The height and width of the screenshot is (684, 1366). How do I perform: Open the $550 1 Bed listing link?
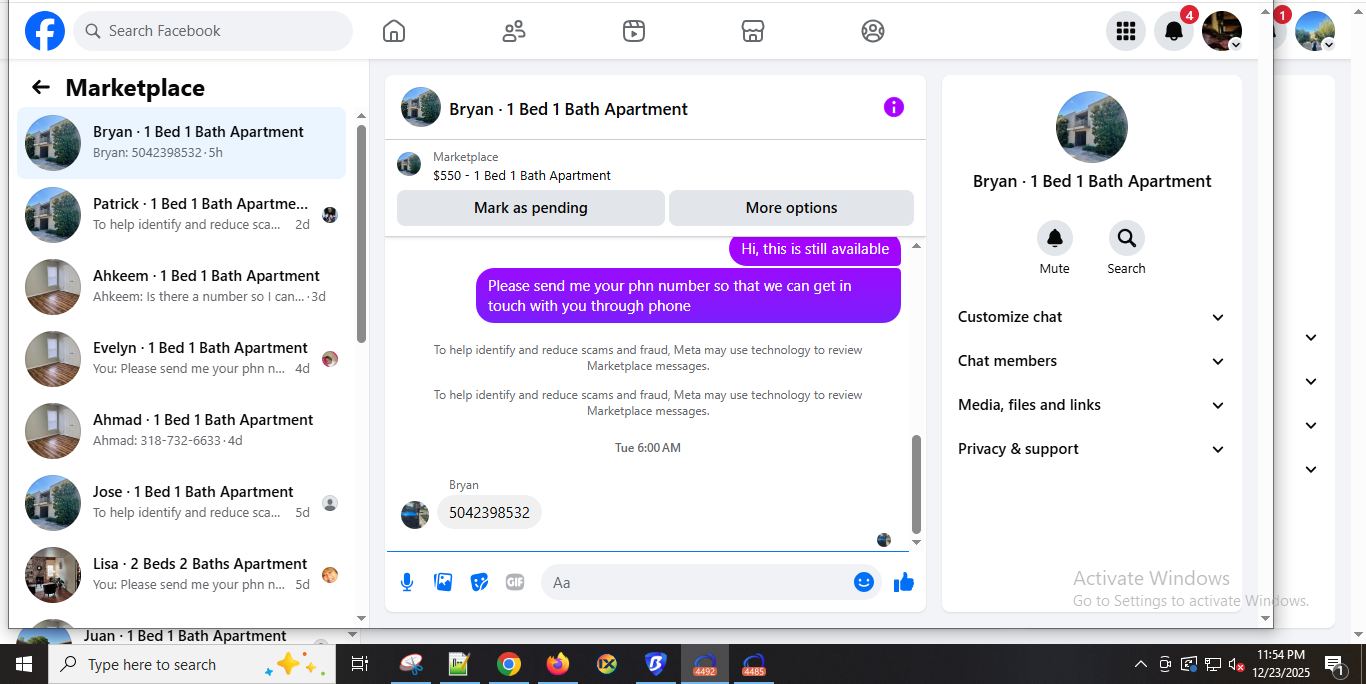522,175
